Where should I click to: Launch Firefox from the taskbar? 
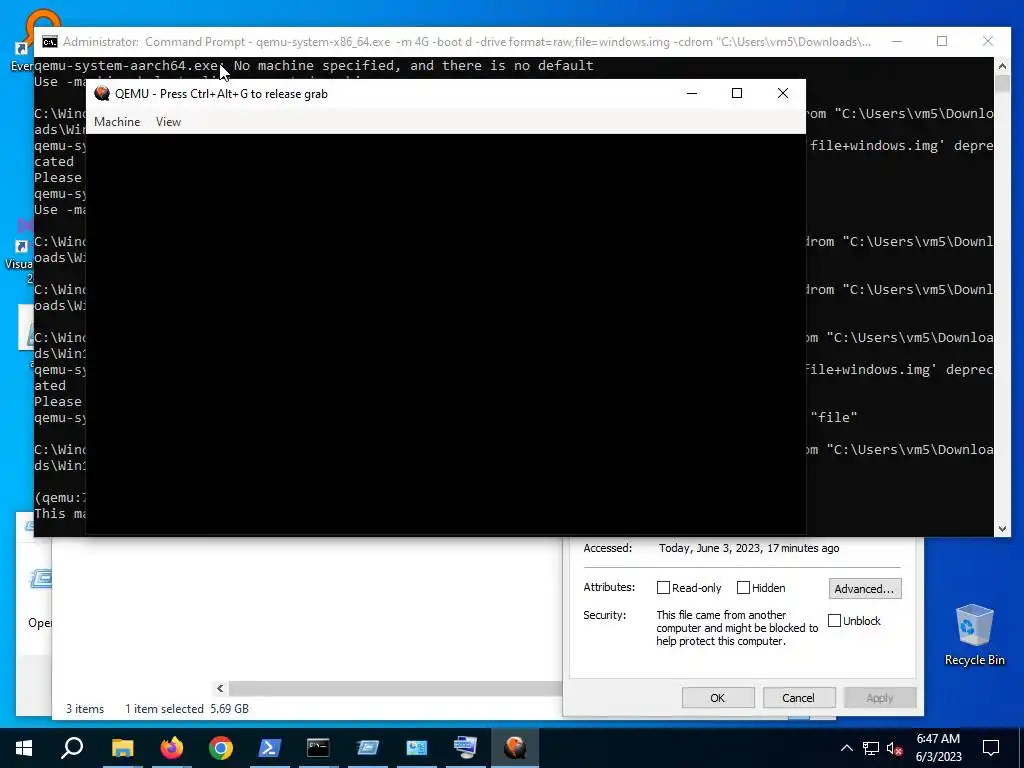point(172,748)
